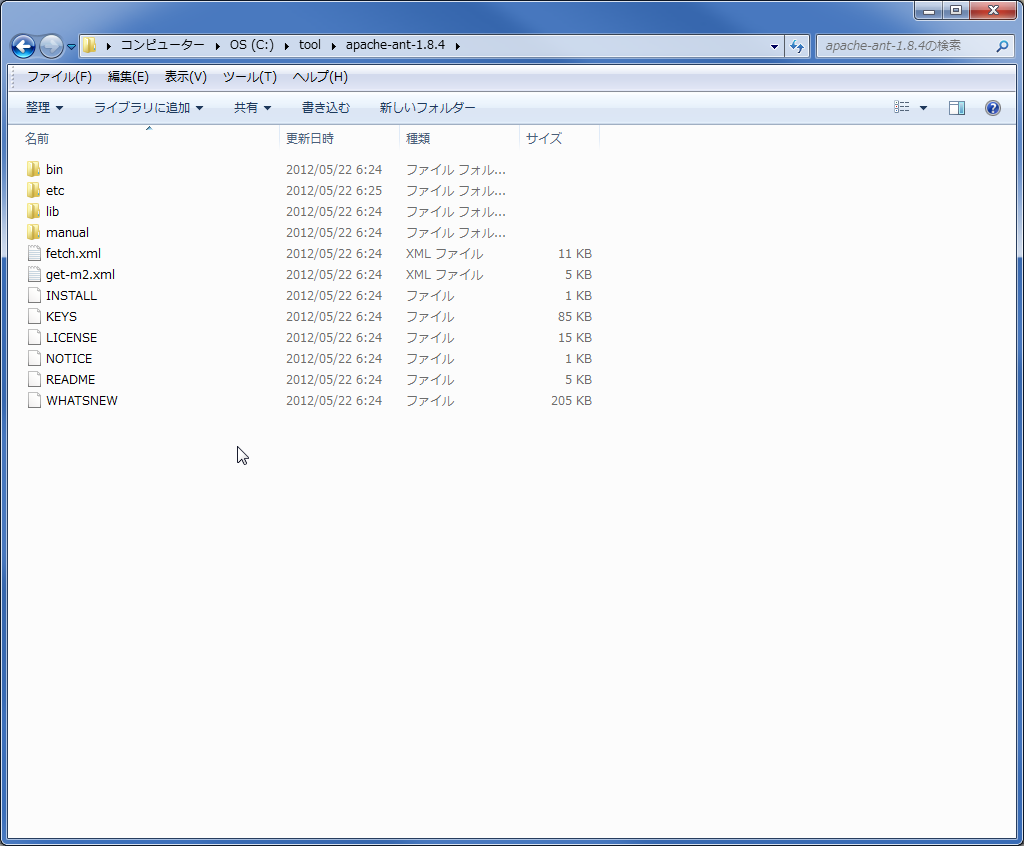
Task: Click the 11 KB size of fetch.xml
Action: [575, 253]
